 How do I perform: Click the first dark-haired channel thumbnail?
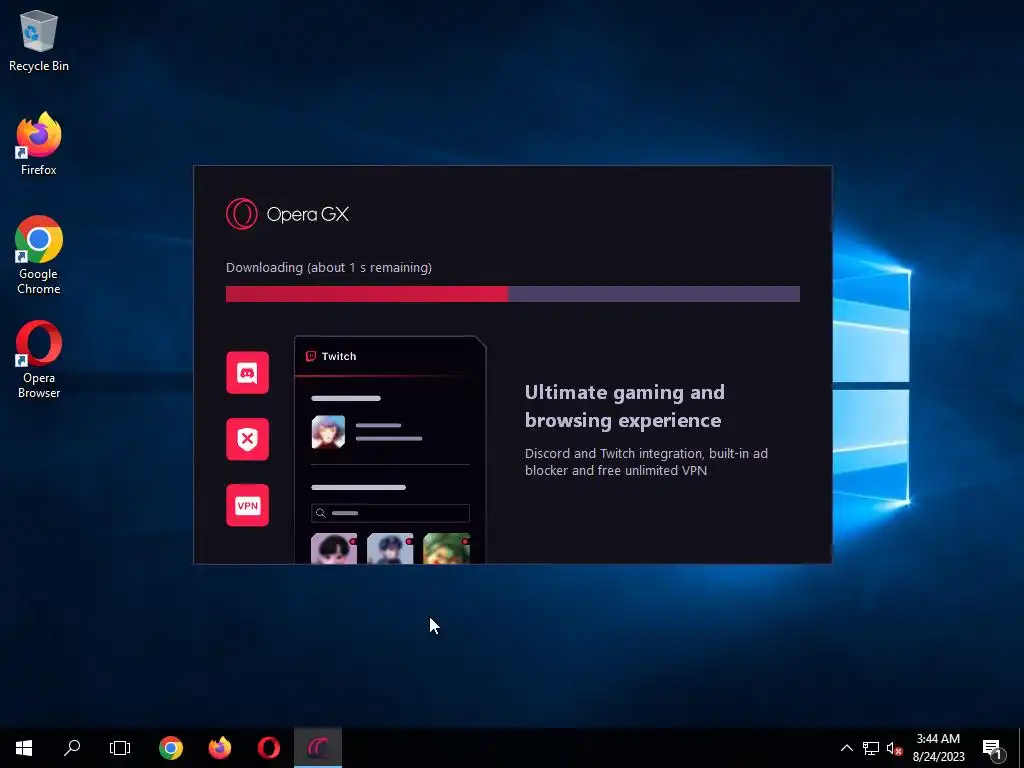click(x=334, y=549)
